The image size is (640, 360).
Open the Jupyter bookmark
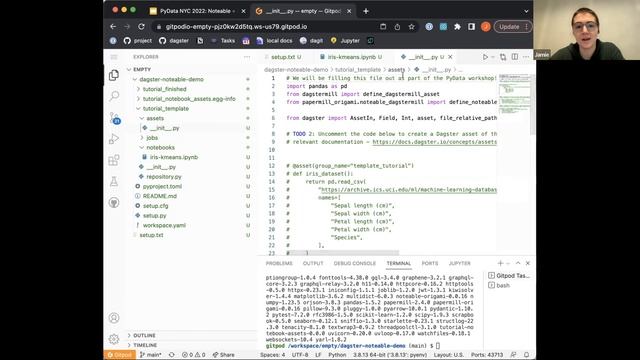345,40
